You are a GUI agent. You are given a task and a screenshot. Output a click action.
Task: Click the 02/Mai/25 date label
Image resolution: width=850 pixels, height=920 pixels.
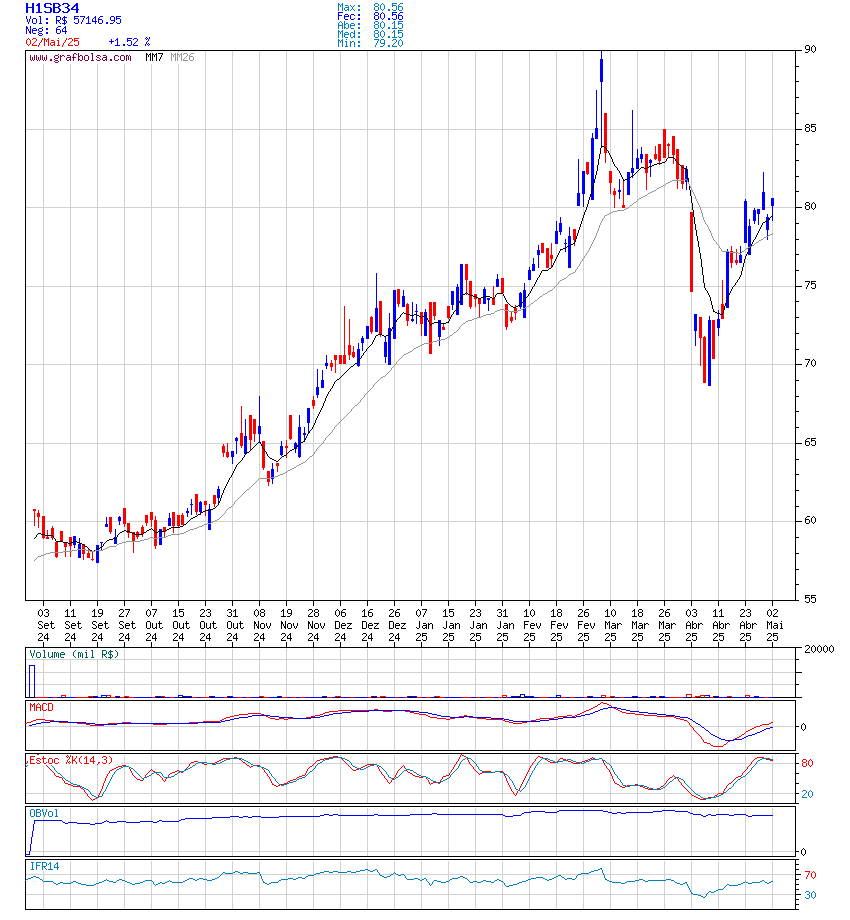[x=52, y=42]
